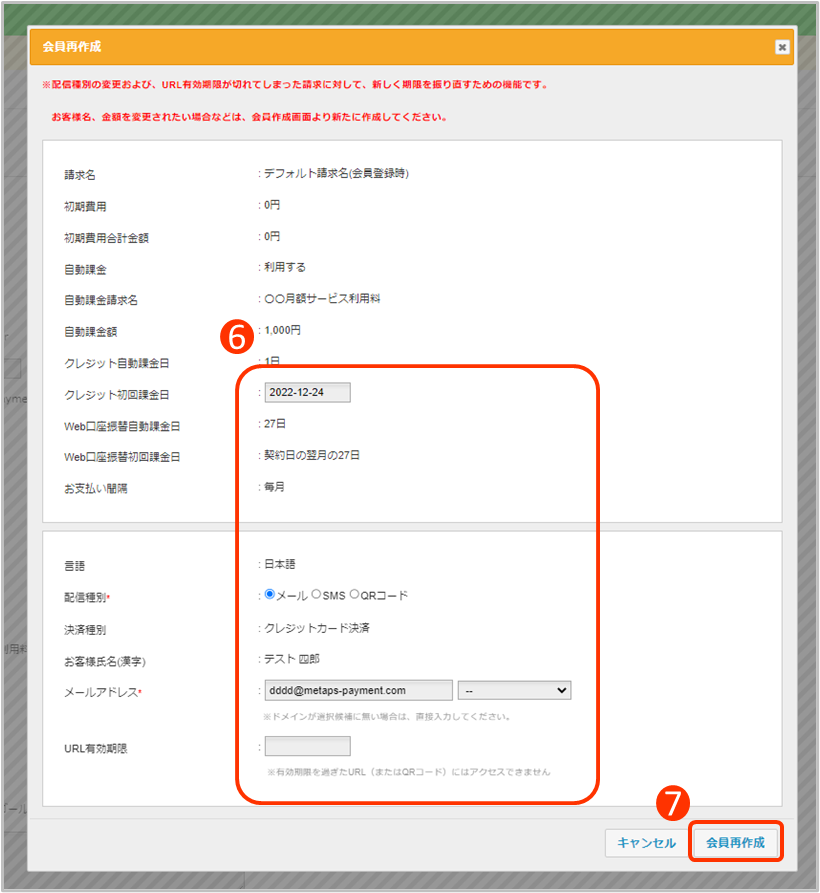Click the orange step 6 marker

coord(237,338)
